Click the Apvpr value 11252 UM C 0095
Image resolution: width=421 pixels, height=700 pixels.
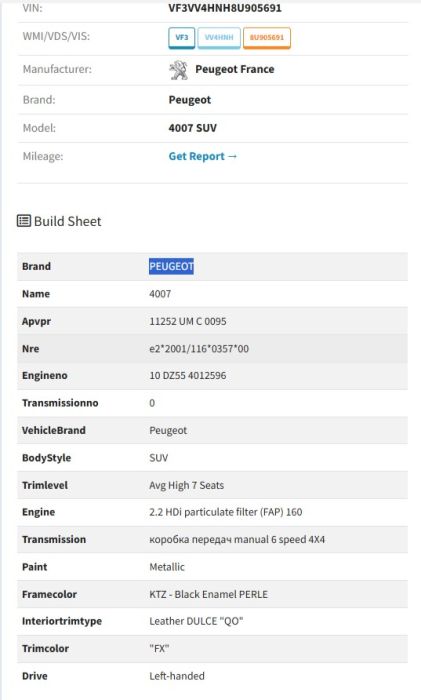click(x=188, y=321)
